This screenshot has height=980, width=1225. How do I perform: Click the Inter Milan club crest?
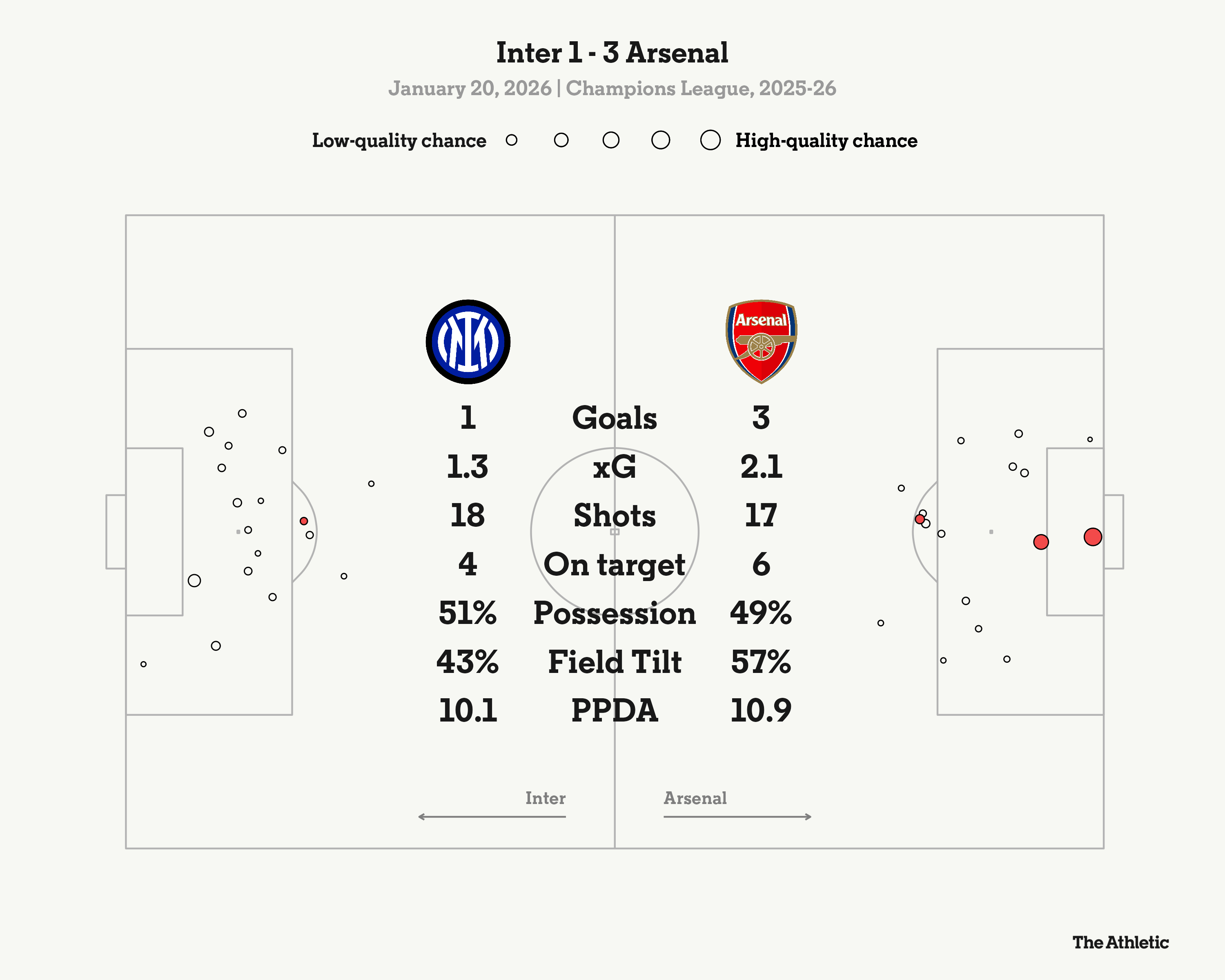click(468, 342)
